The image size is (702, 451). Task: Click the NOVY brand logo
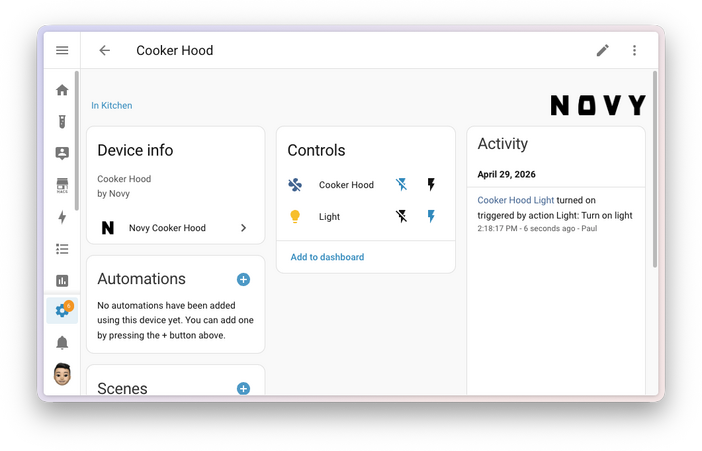click(598, 105)
